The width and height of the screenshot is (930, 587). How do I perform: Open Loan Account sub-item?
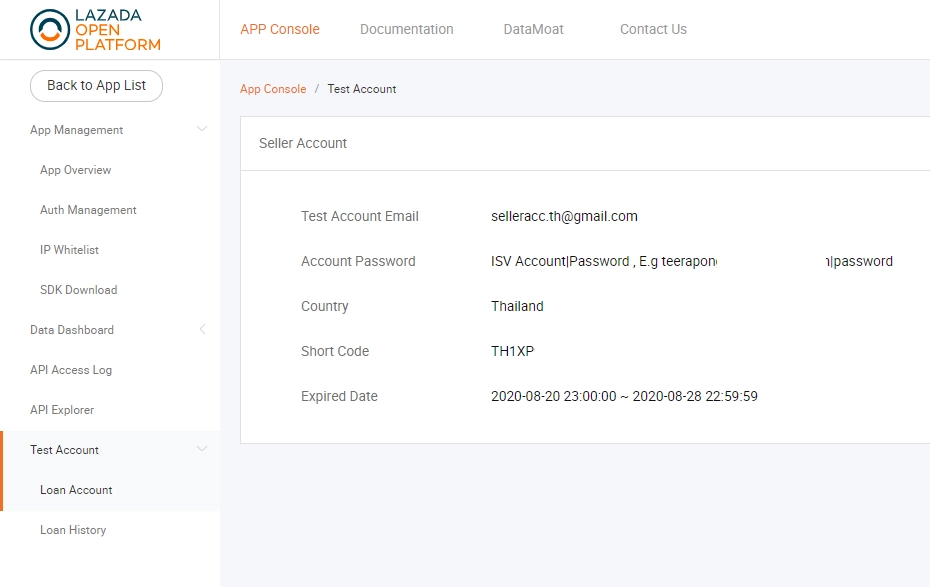point(76,490)
